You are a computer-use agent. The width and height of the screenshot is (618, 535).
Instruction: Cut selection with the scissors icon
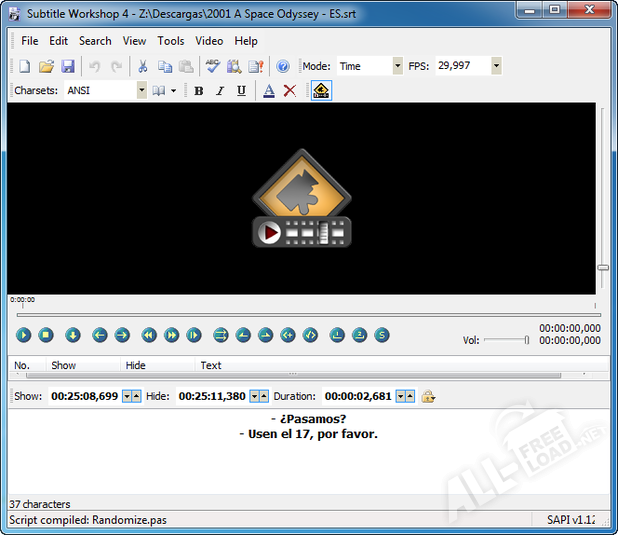pyautogui.click(x=143, y=66)
